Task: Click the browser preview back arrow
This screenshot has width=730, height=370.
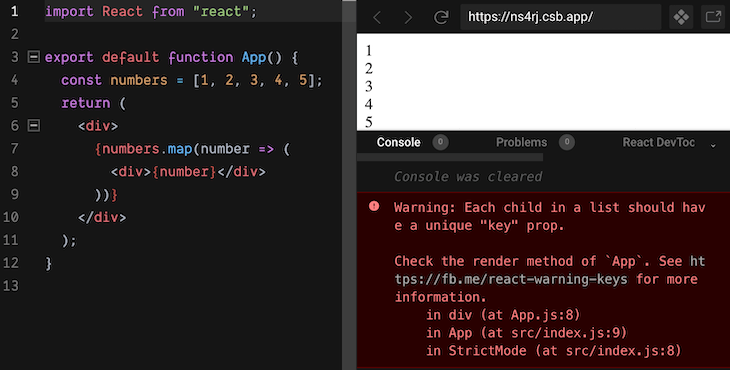Action: pos(377,18)
